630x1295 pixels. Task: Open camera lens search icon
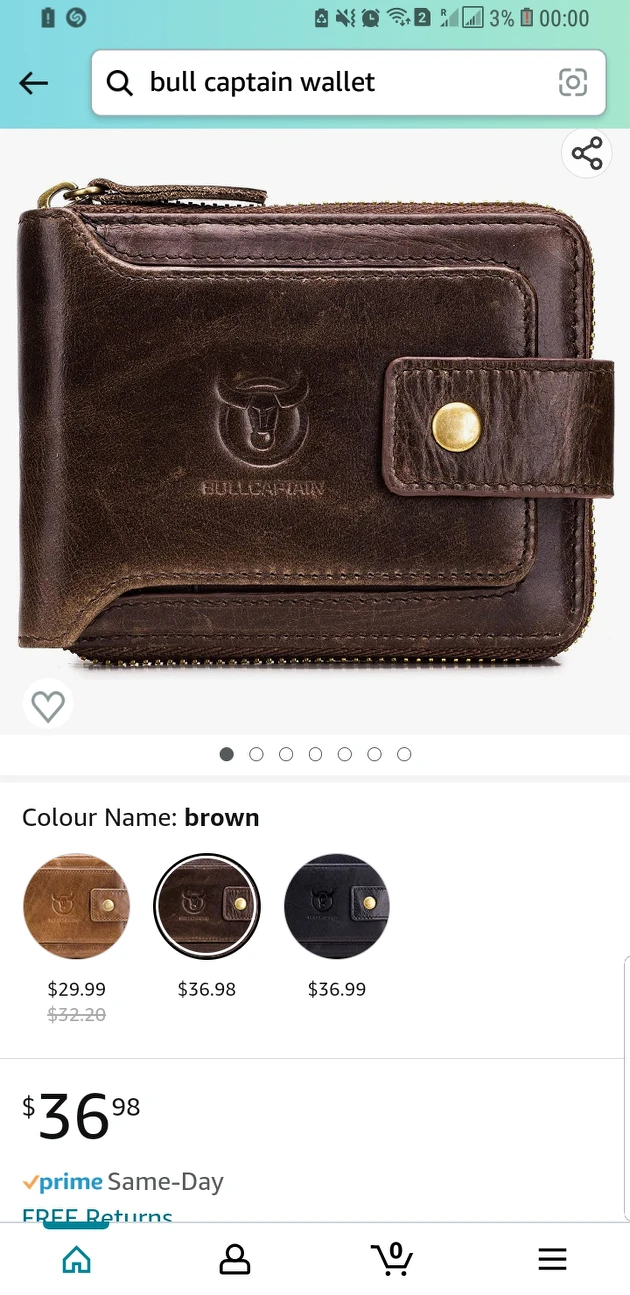573,82
